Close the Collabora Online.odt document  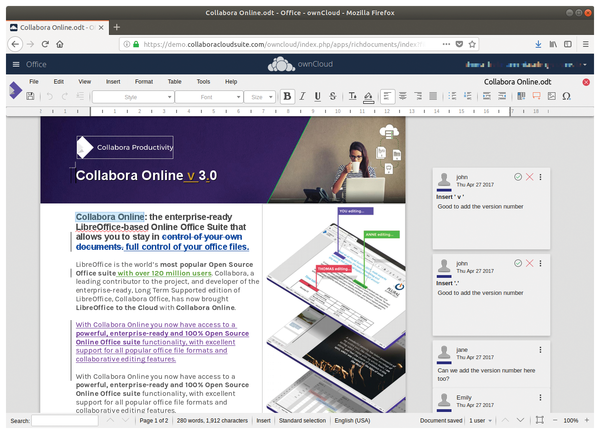coord(586,82)
